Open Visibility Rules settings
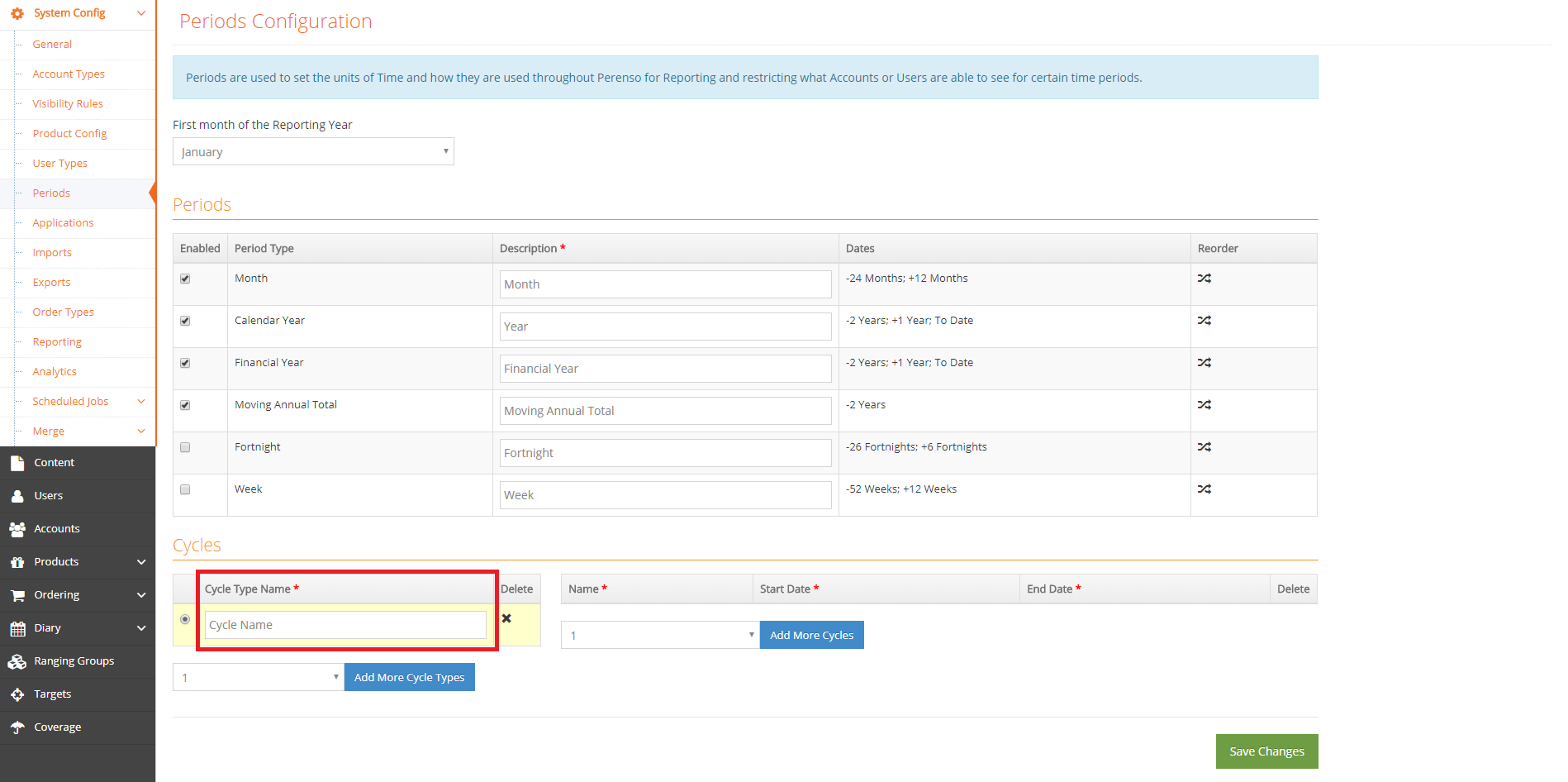The height and width of the screenshot is (782, 1568). click(68, 104)
